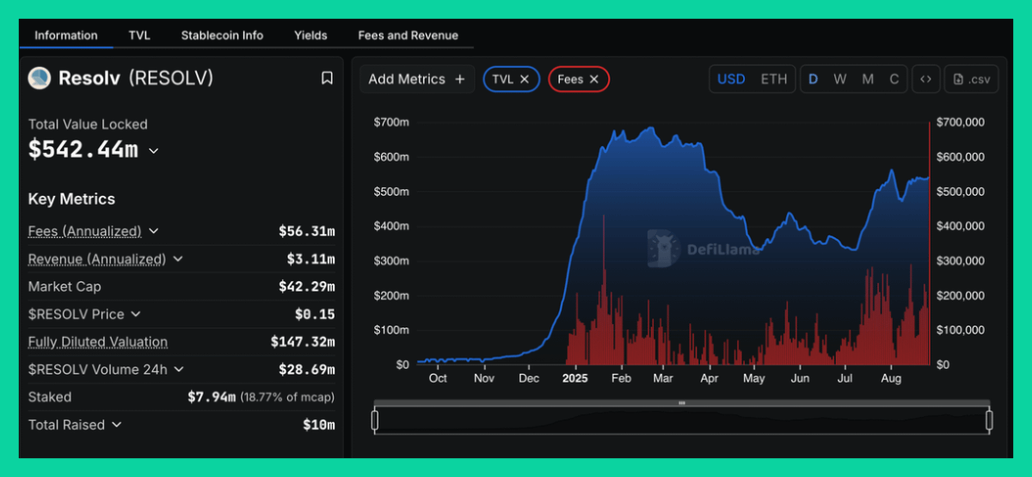Open the embed code icon
1032x477 pixels.
click(x=925, y=79)
